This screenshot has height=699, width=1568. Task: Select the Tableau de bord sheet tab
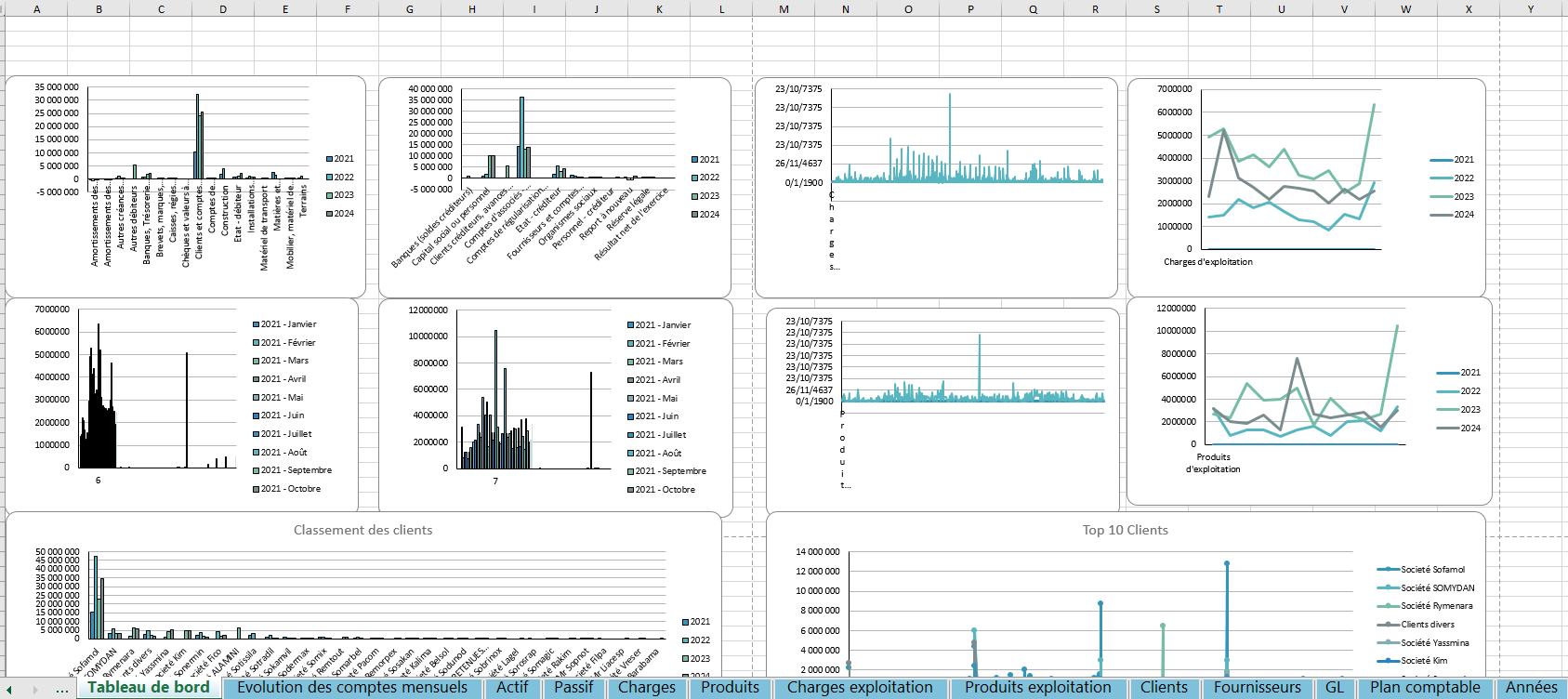pos(149,688)
